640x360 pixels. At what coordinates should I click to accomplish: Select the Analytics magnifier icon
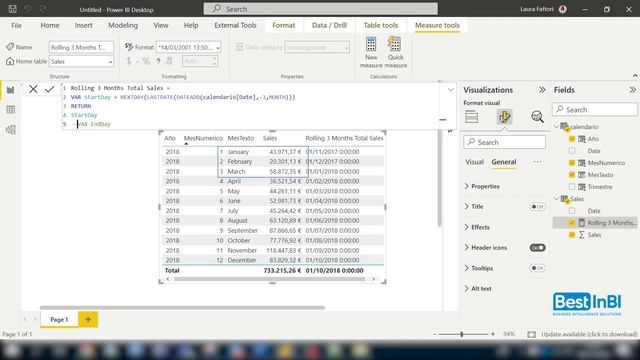coord(537,117)
